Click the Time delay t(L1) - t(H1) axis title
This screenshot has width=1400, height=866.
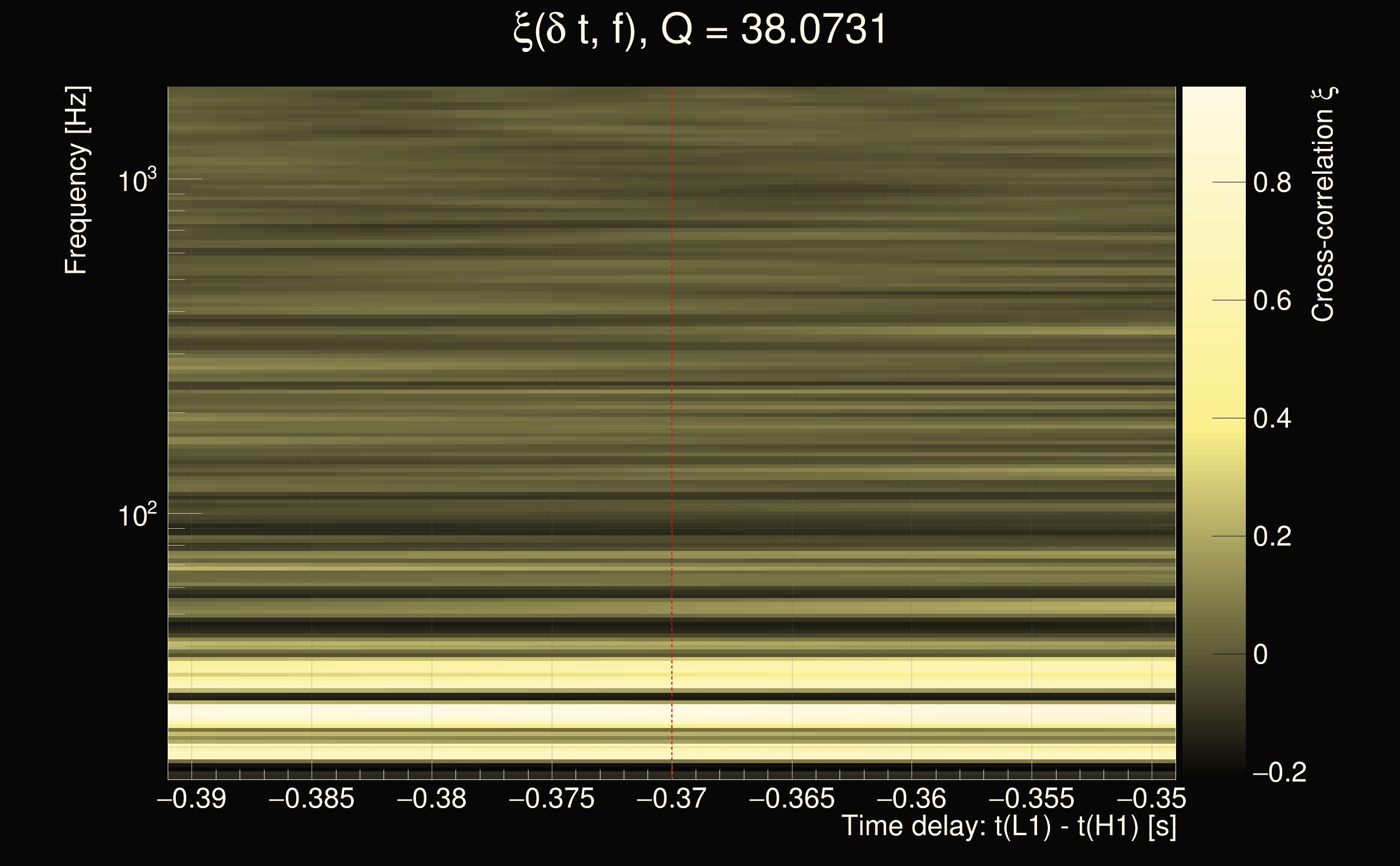pyautogui.click(x=1008, y=826)
